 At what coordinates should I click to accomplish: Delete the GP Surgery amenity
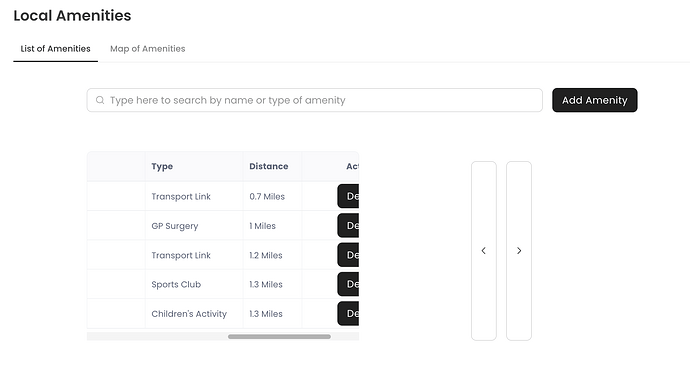(x=348, y=226)
